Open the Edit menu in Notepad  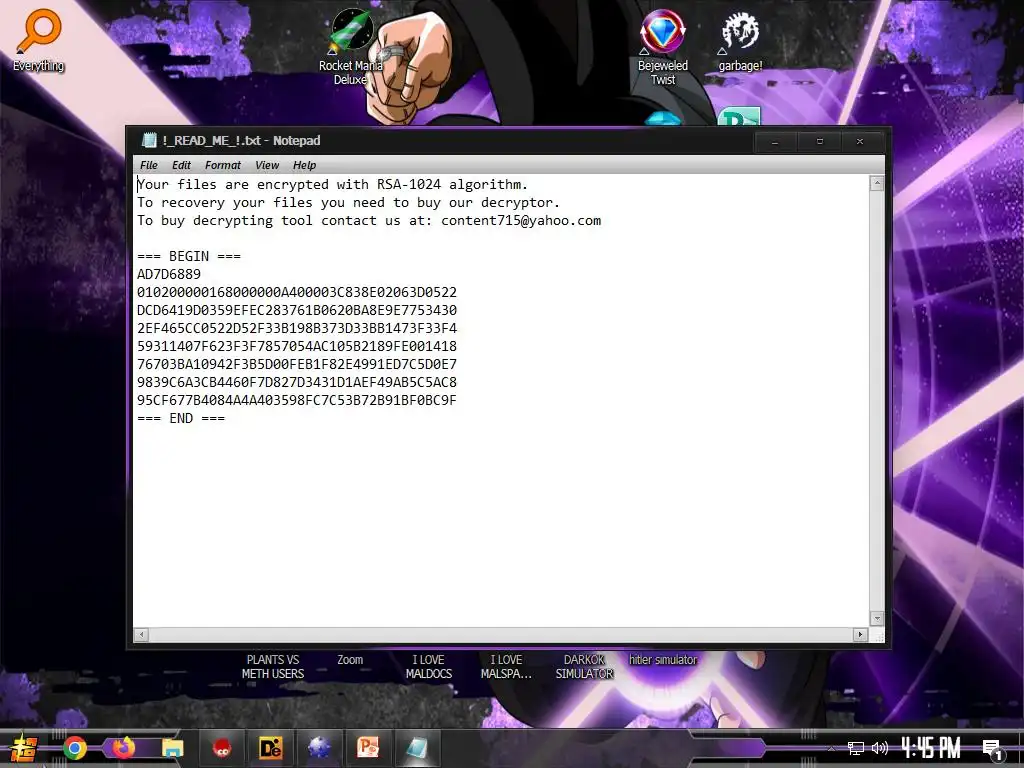pos(181,165)
